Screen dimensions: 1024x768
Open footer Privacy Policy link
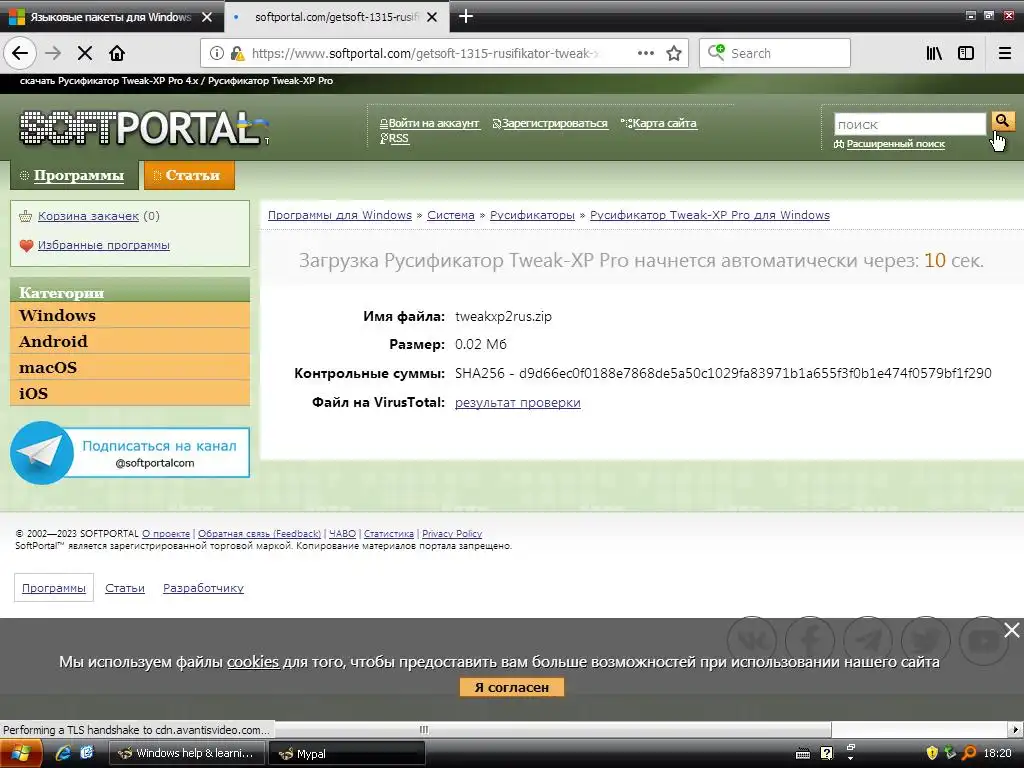pos(452,534)
